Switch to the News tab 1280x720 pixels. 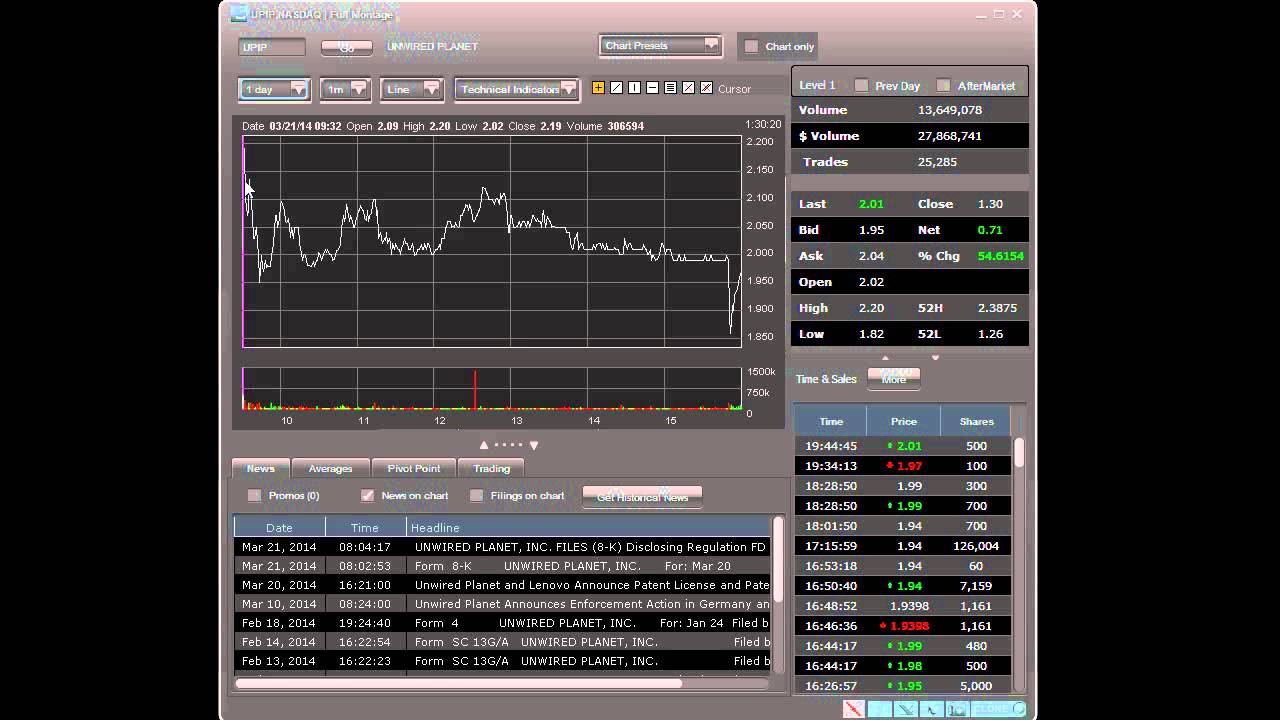261,468
